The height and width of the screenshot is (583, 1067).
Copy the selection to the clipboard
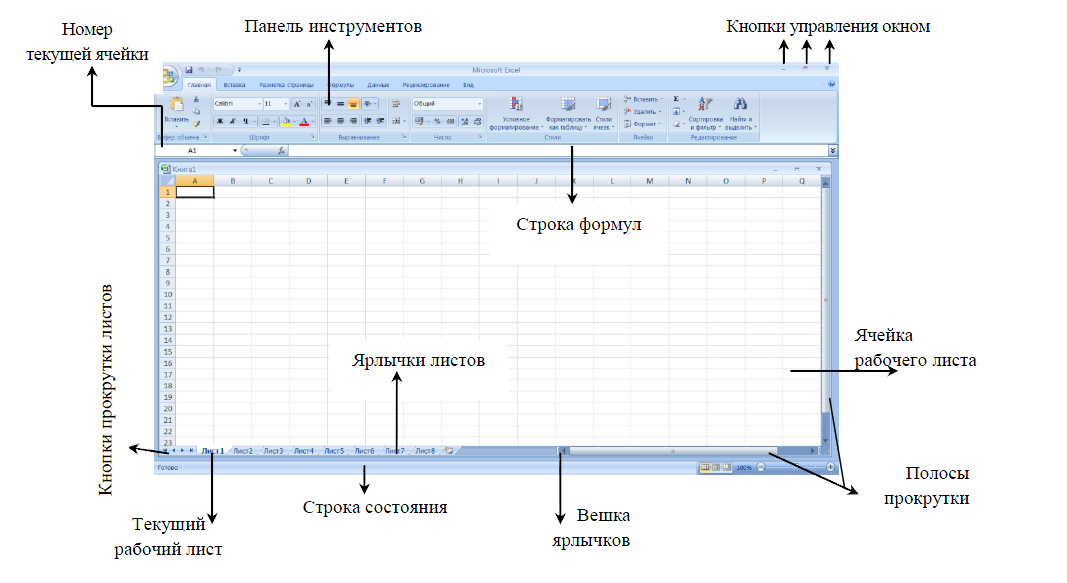[197, 112]
